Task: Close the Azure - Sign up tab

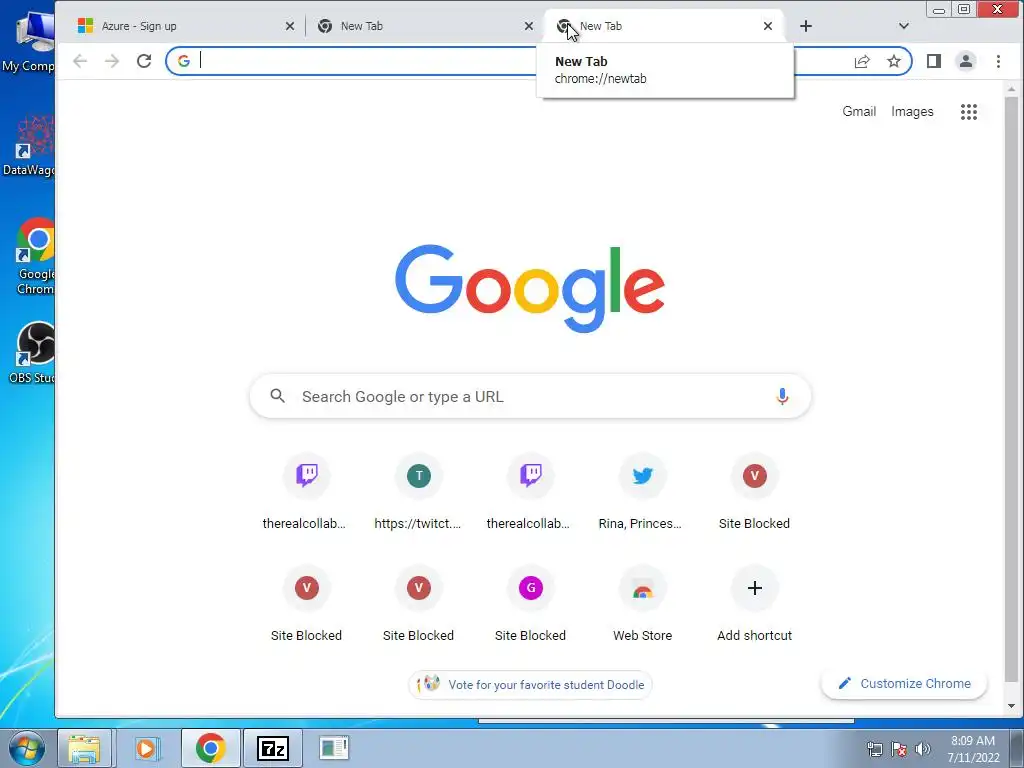Action: pyautogui.click(x=290, y=26)
